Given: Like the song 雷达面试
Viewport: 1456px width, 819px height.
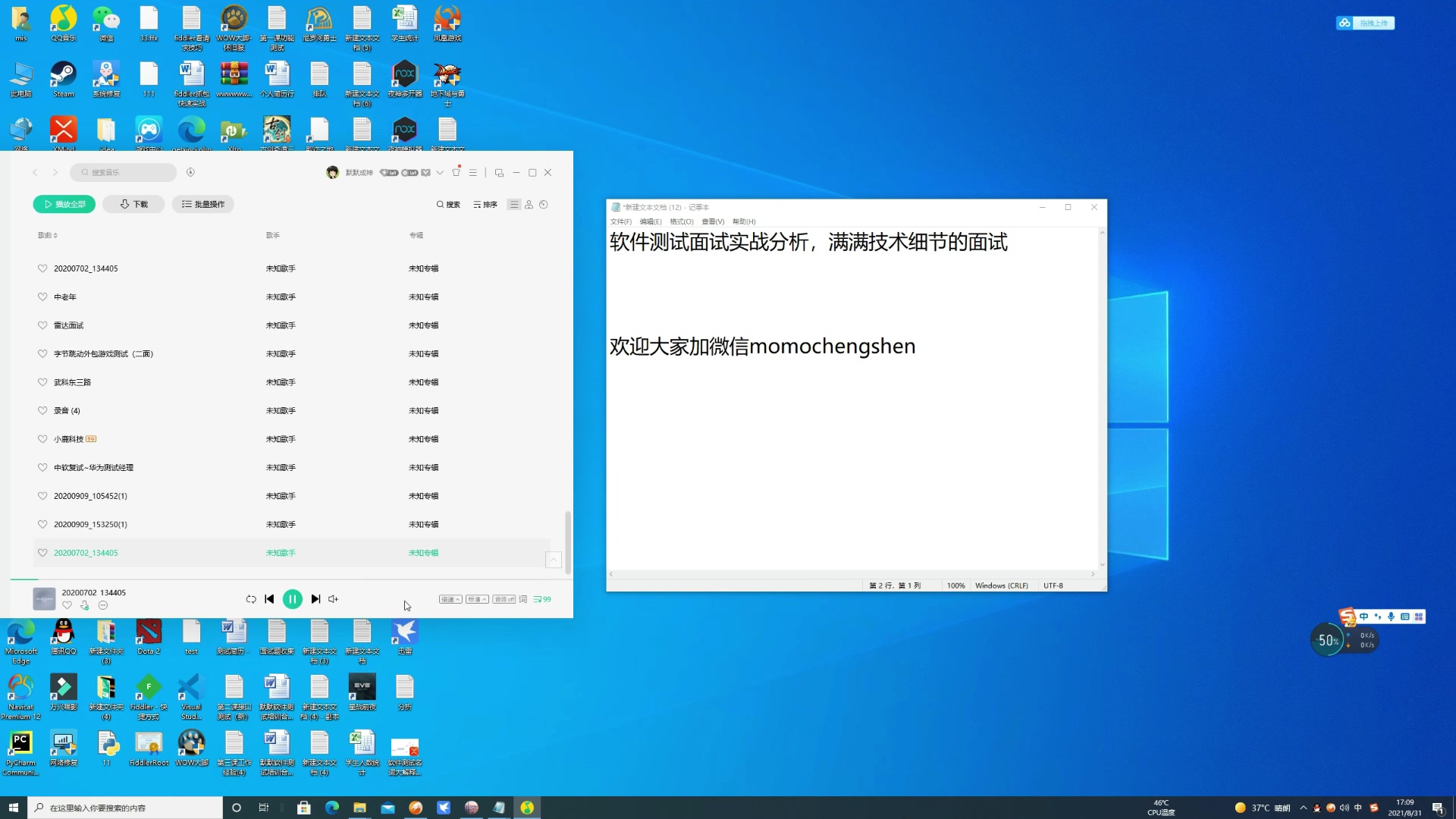Looking at the screenshot, I should (x=42, y=325).
